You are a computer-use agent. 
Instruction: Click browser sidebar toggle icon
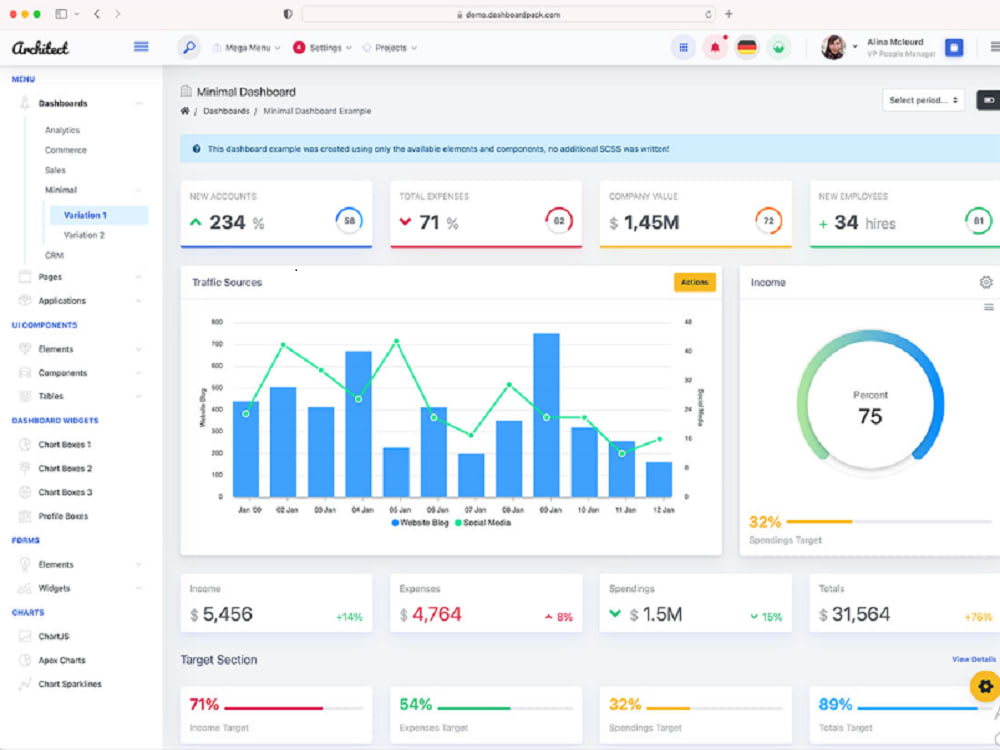coord(61,13)
